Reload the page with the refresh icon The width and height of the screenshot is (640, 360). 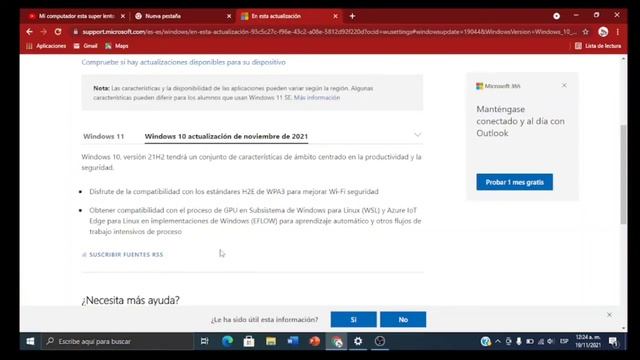[x=58, y=31]
